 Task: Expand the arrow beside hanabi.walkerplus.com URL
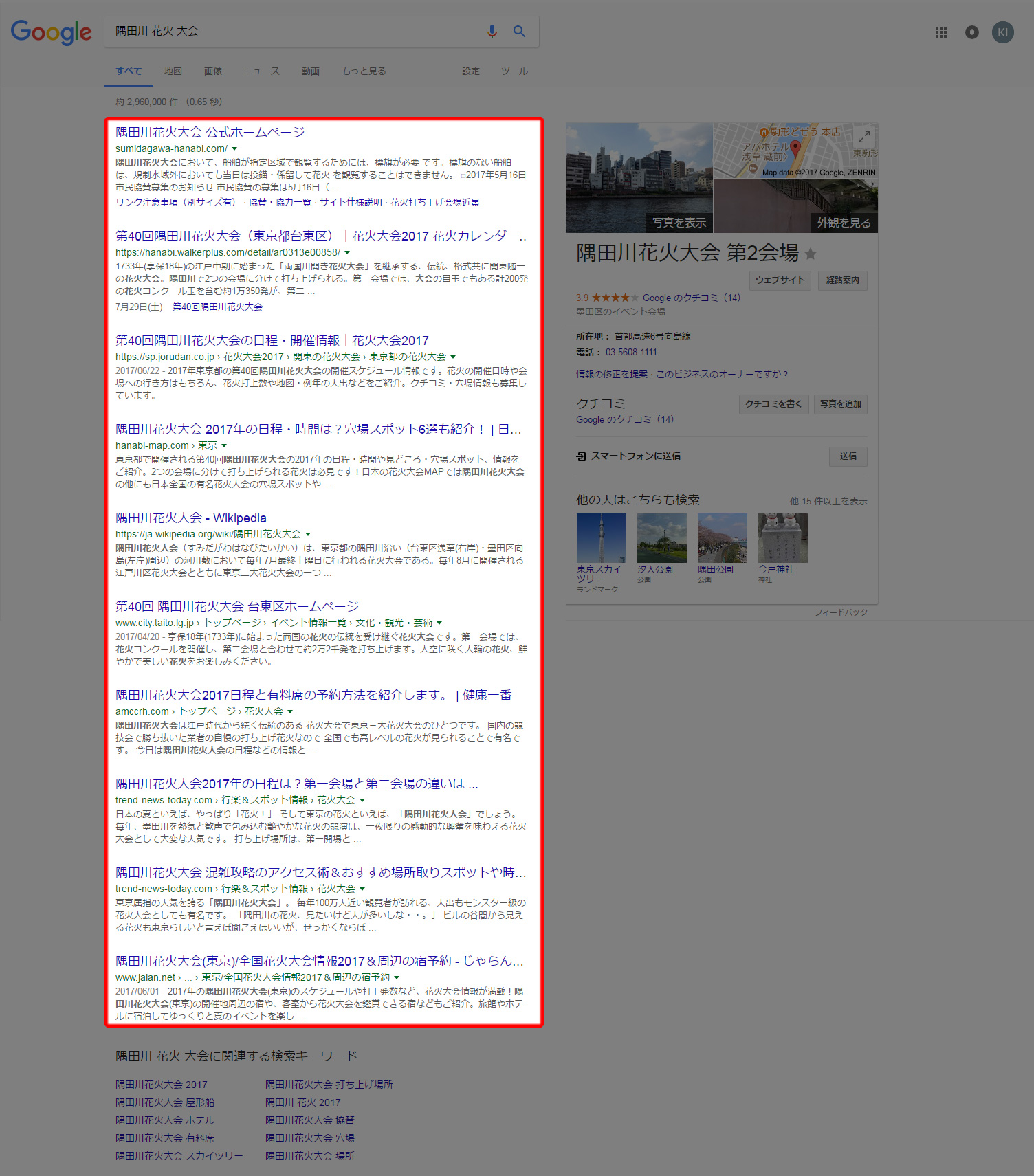pos(347,252)
